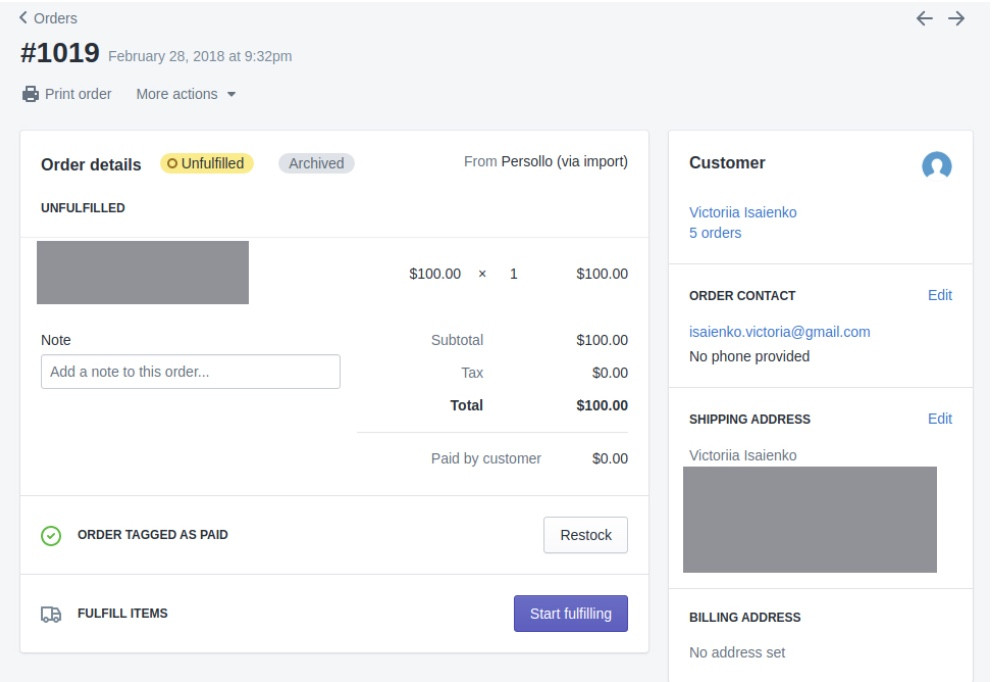The image size is (992, 682).
Task: Click the order note input field
Action: [x=190, y=372]
